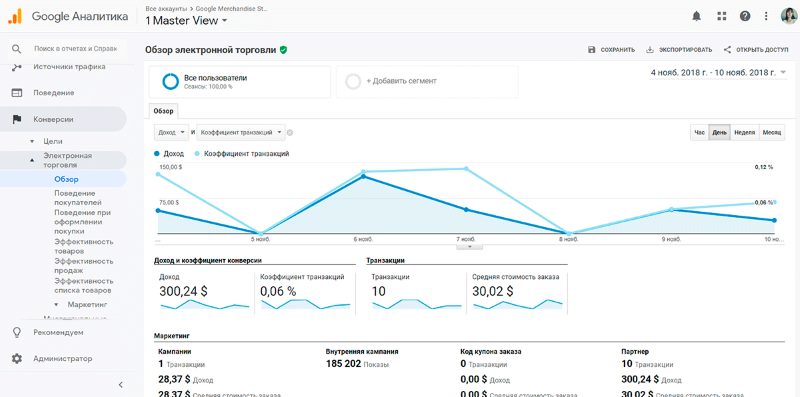Switch to the Обзор tab

point(163,111)
